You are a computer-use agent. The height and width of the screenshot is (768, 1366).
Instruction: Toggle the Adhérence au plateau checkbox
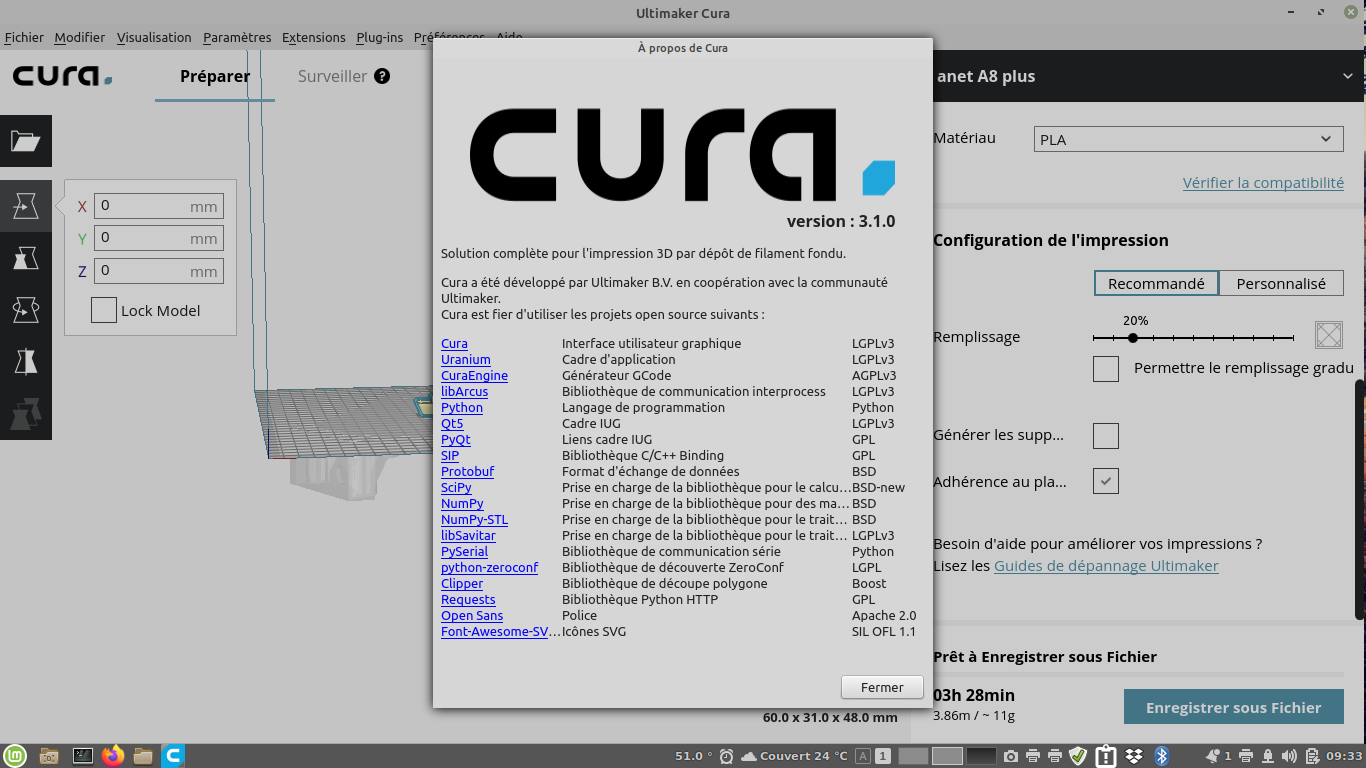[1106, 481]
